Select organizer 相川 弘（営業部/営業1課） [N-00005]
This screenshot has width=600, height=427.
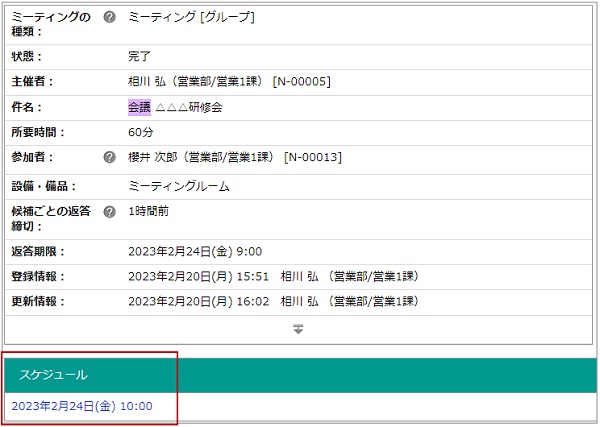(x=229, y=81)
